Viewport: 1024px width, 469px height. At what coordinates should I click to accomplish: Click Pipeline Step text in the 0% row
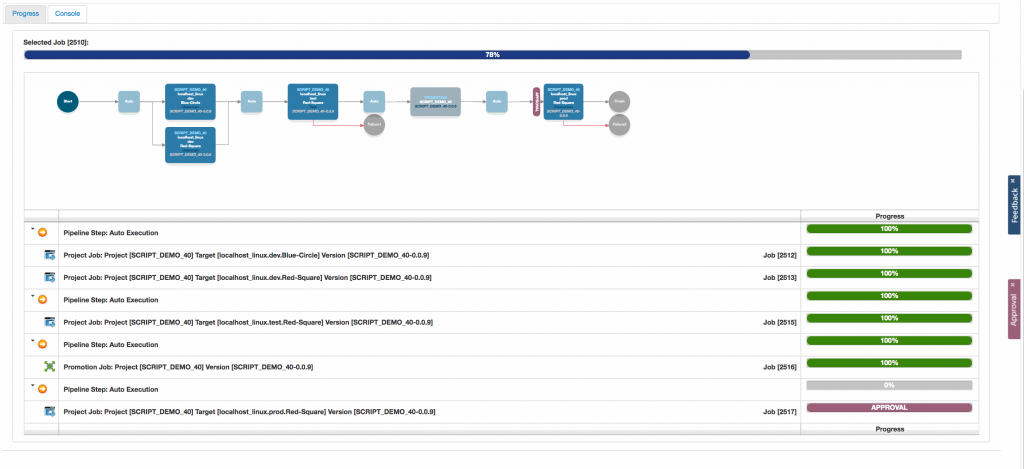[110, 389]
